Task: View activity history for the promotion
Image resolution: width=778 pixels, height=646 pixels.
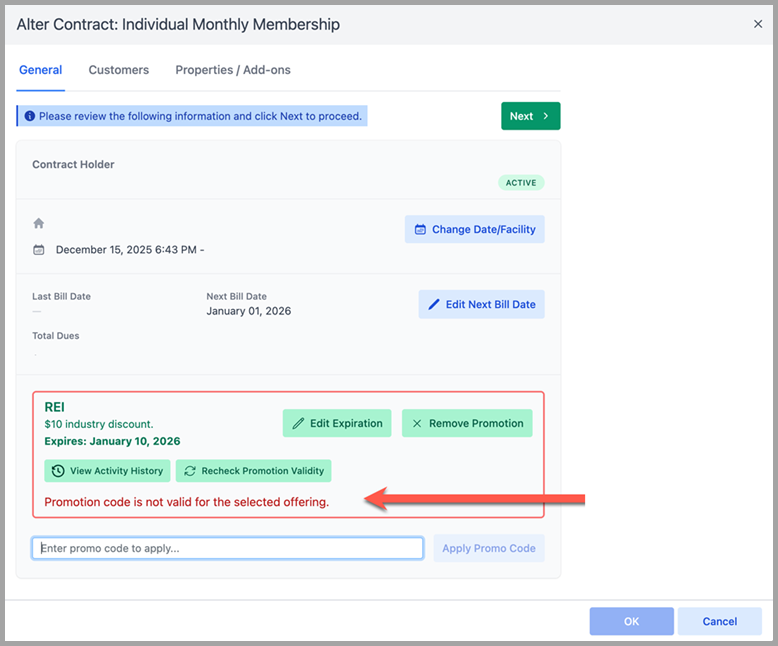Action: [107, 471]
